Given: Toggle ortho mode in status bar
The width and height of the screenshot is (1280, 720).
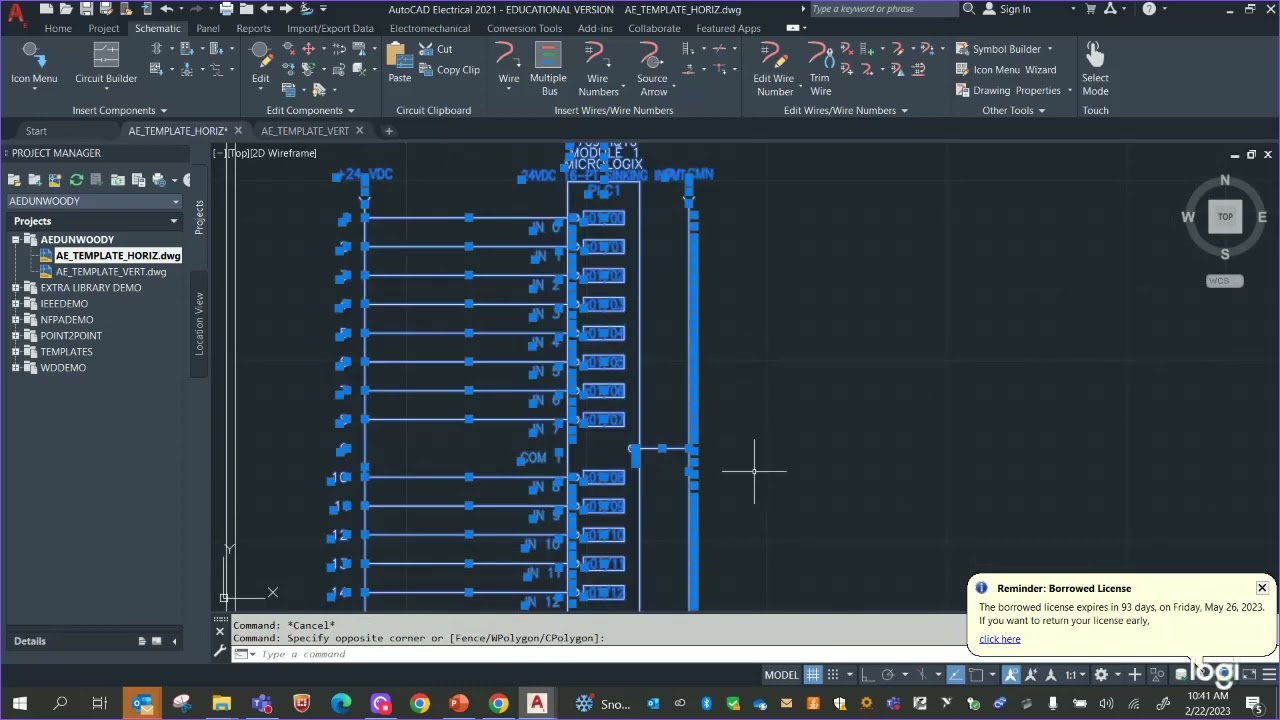Looking at the screenshot, I should [x=867, y=674].
